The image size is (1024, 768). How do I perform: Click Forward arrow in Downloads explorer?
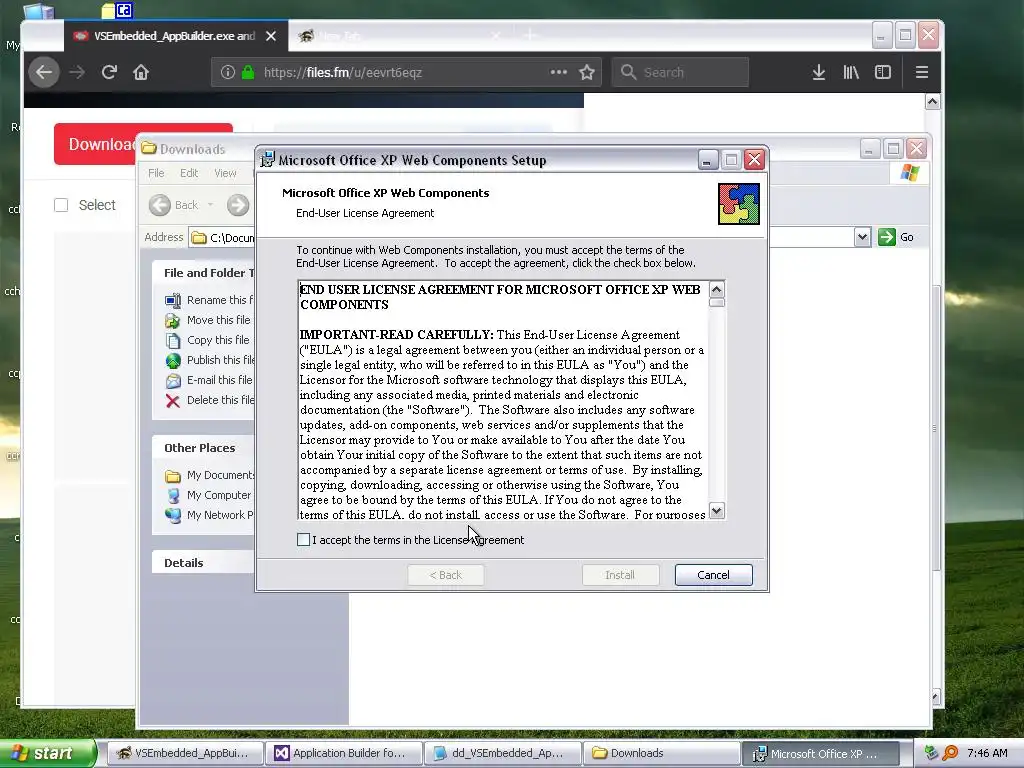tap(238, 205)
